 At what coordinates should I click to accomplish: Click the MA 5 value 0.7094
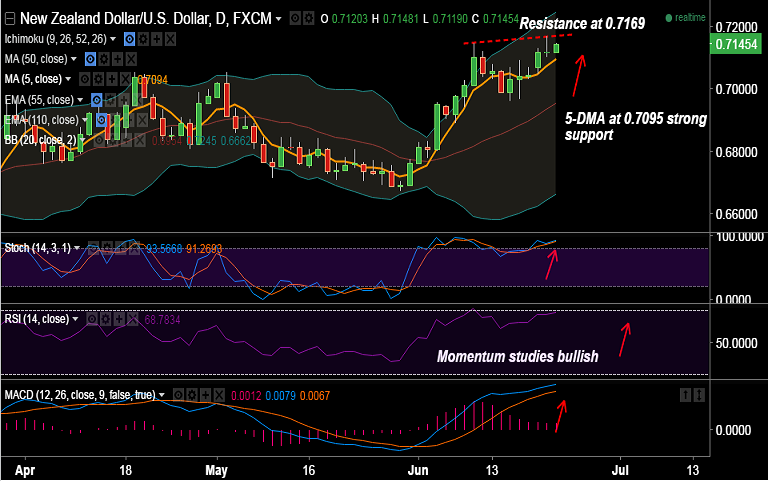[153, 80]
